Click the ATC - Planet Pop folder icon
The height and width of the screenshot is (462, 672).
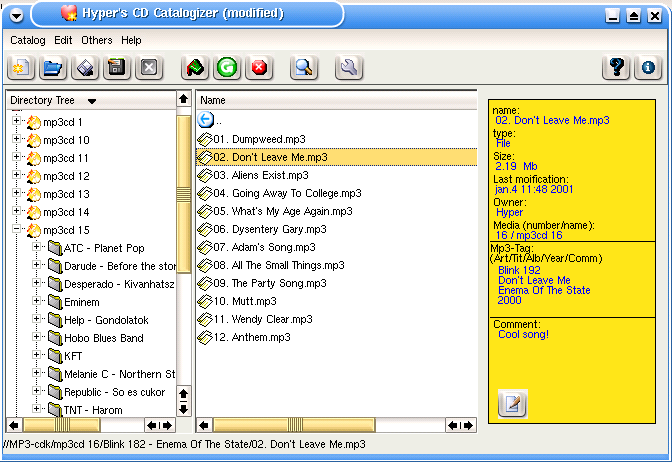click(x=55, y=247)
